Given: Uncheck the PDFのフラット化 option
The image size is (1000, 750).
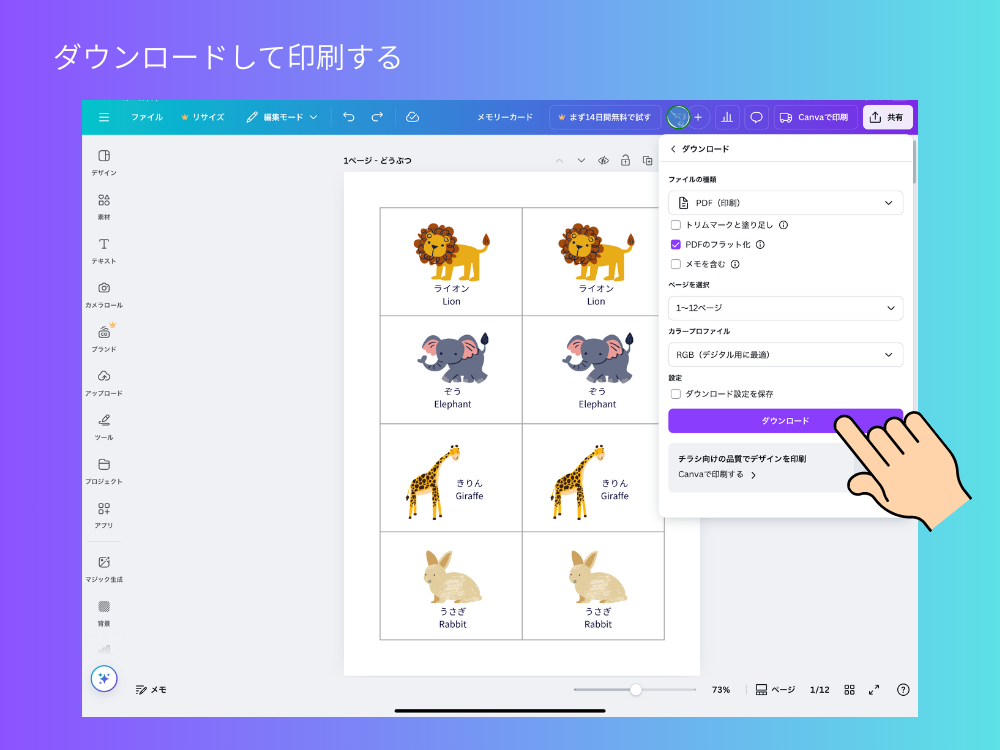Looking at the screenshot, I should (x=676, y=244).
